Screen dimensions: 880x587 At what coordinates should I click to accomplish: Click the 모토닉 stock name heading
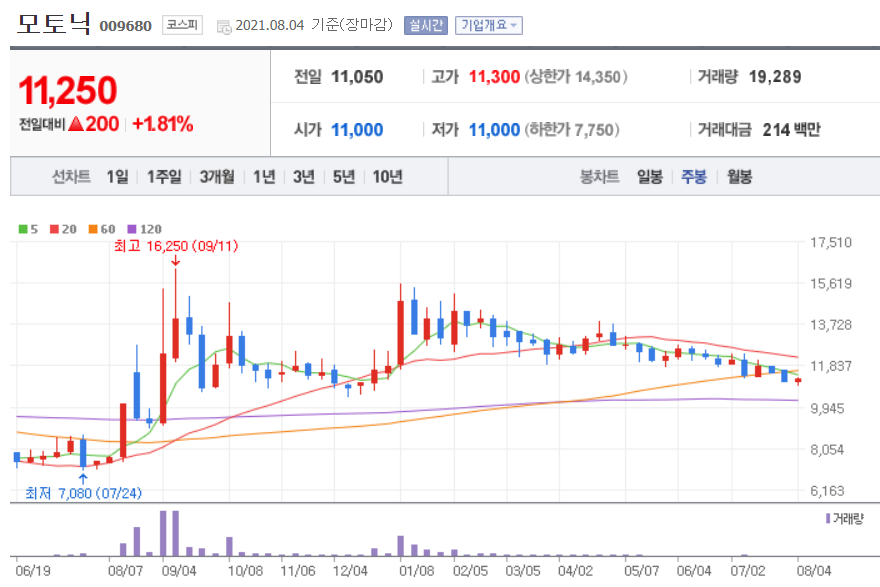click(x=53, y=24)
